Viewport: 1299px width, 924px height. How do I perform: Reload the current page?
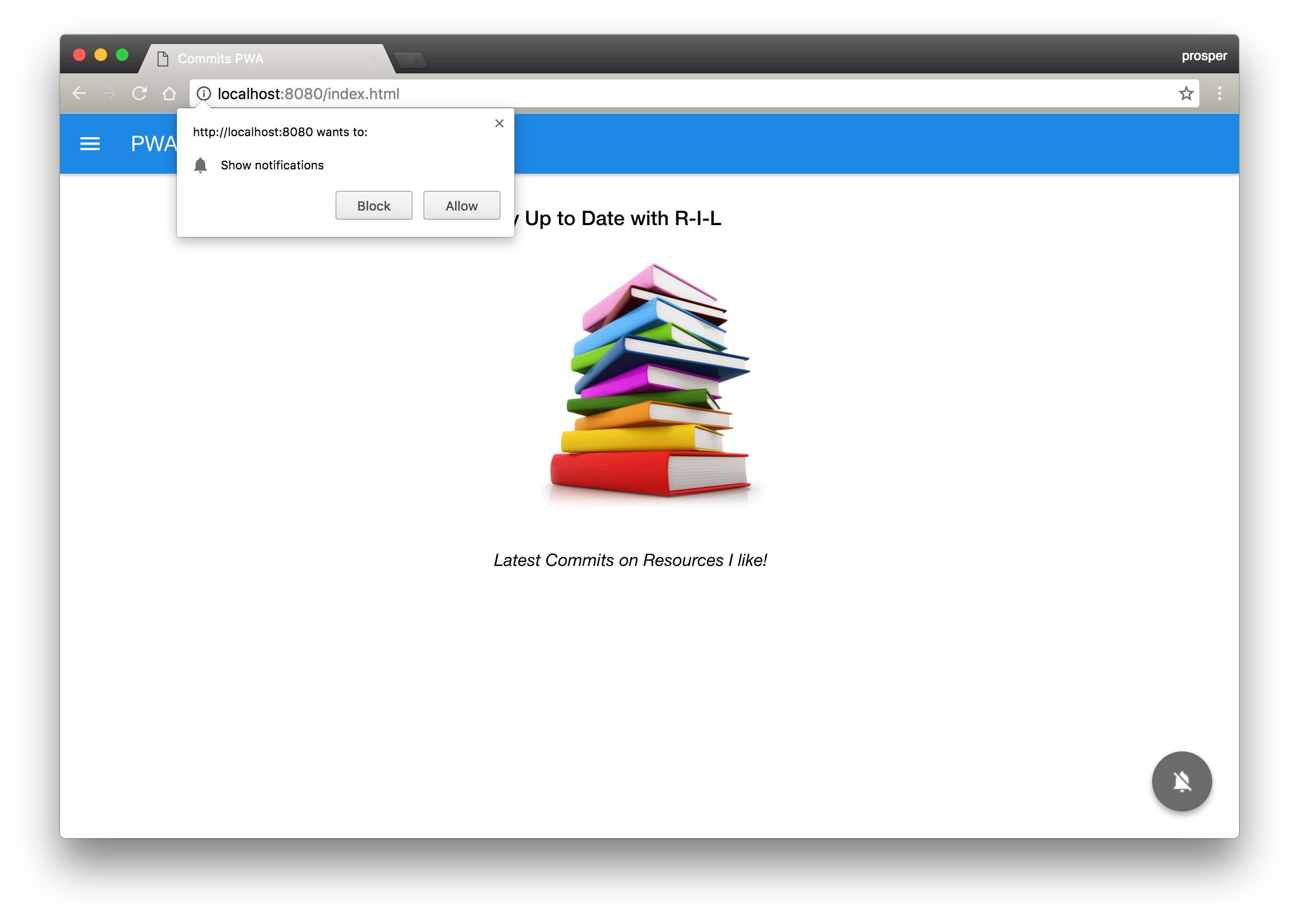point(139,93)
